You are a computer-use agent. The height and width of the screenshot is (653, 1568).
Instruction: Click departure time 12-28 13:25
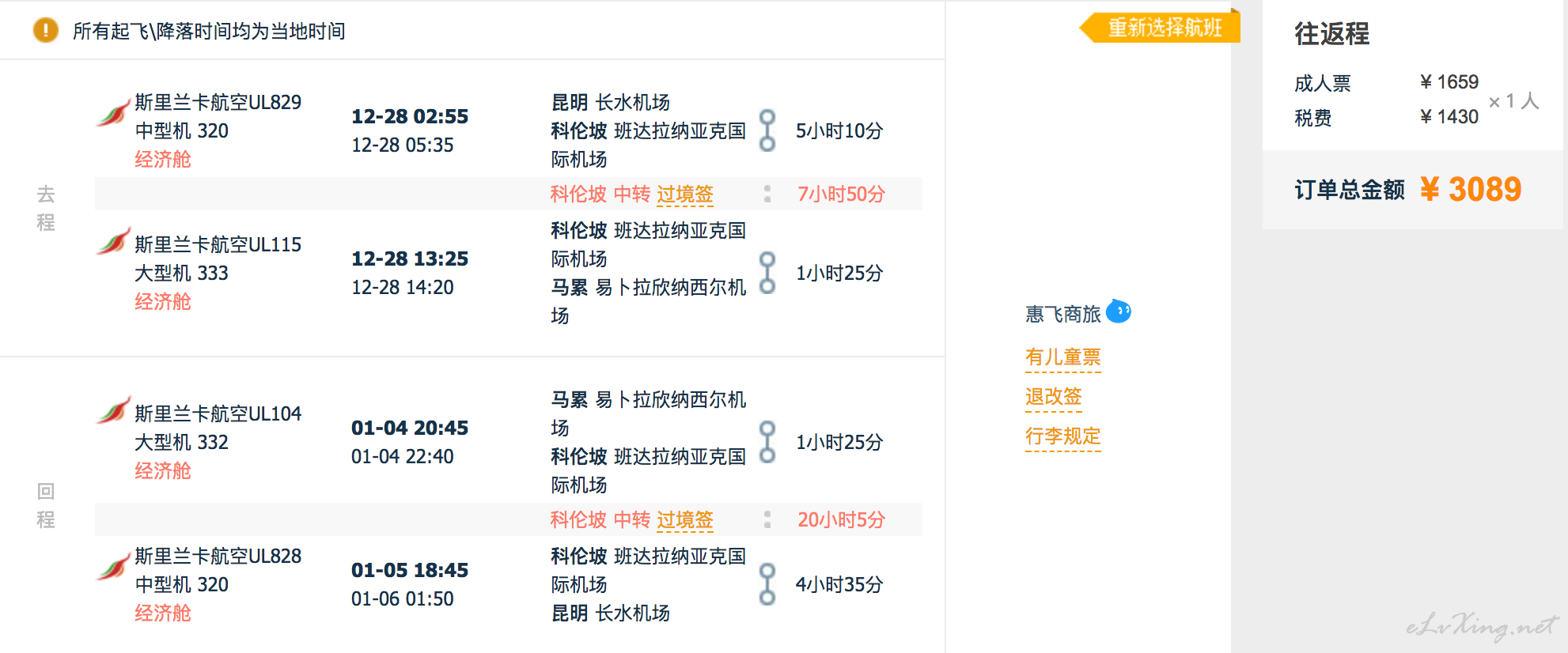coord(410,259)
